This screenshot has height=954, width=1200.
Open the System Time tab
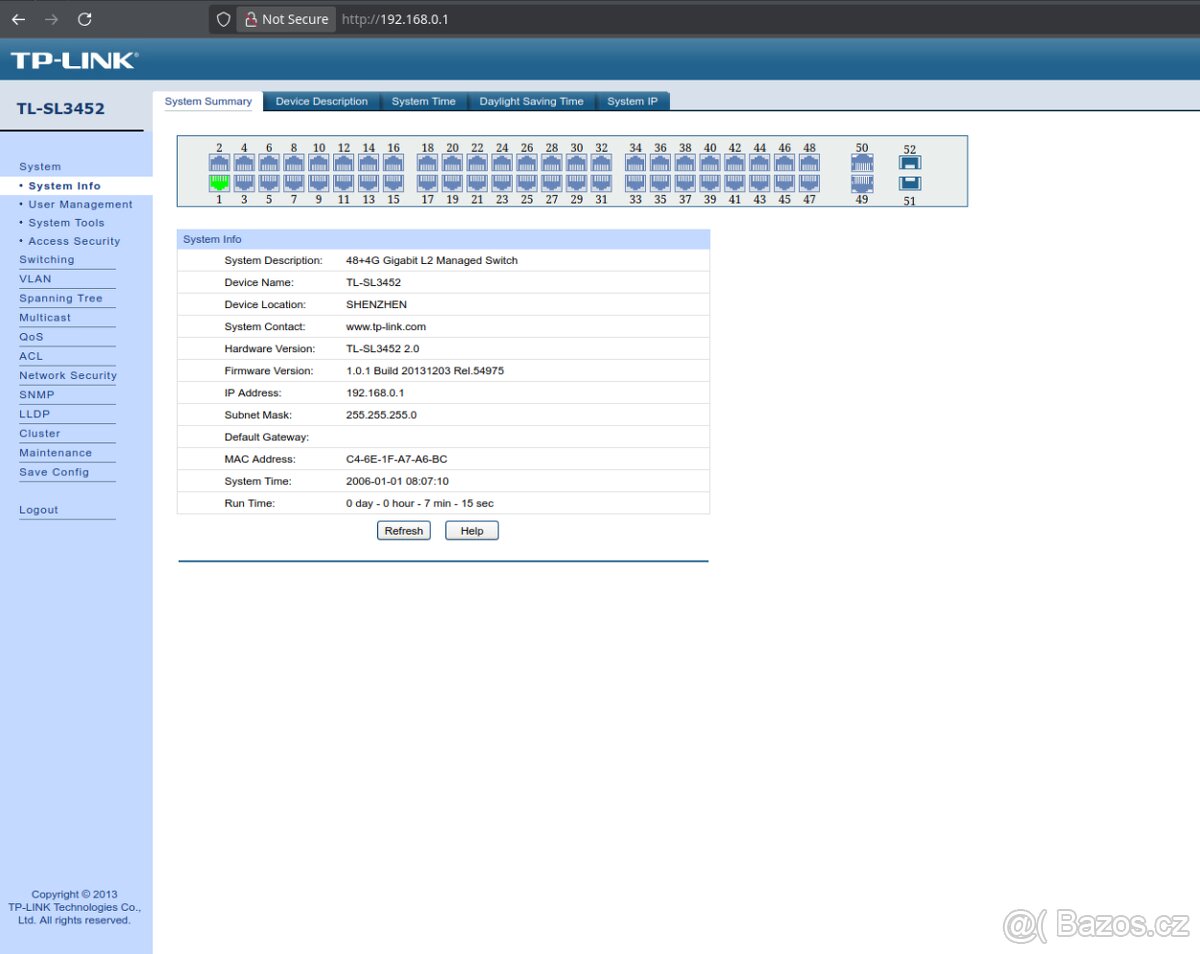tap(424, 100)
